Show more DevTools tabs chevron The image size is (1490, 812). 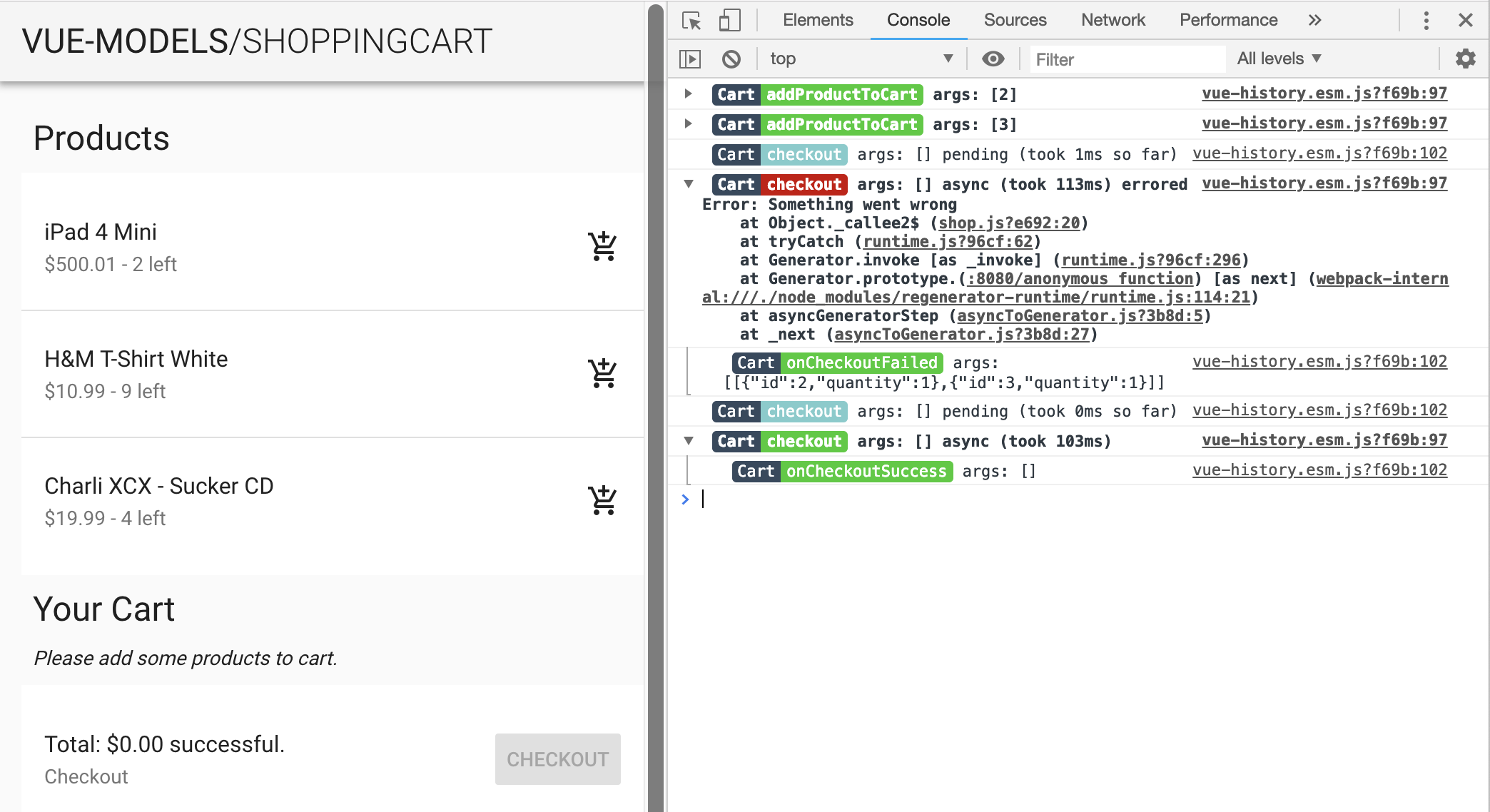(1314, 20)
